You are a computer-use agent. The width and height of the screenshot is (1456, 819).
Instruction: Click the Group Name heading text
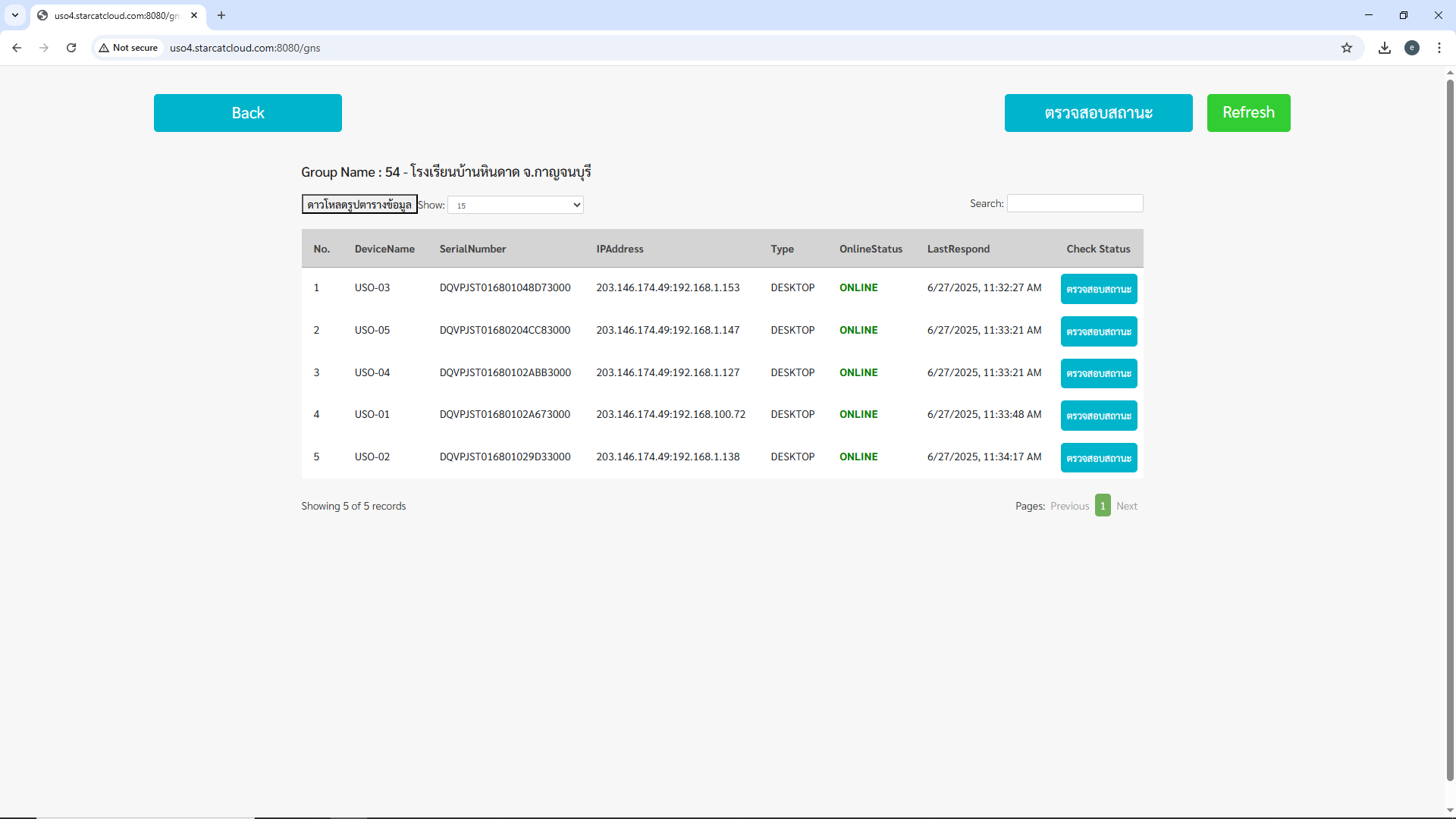tap(446, 172)
